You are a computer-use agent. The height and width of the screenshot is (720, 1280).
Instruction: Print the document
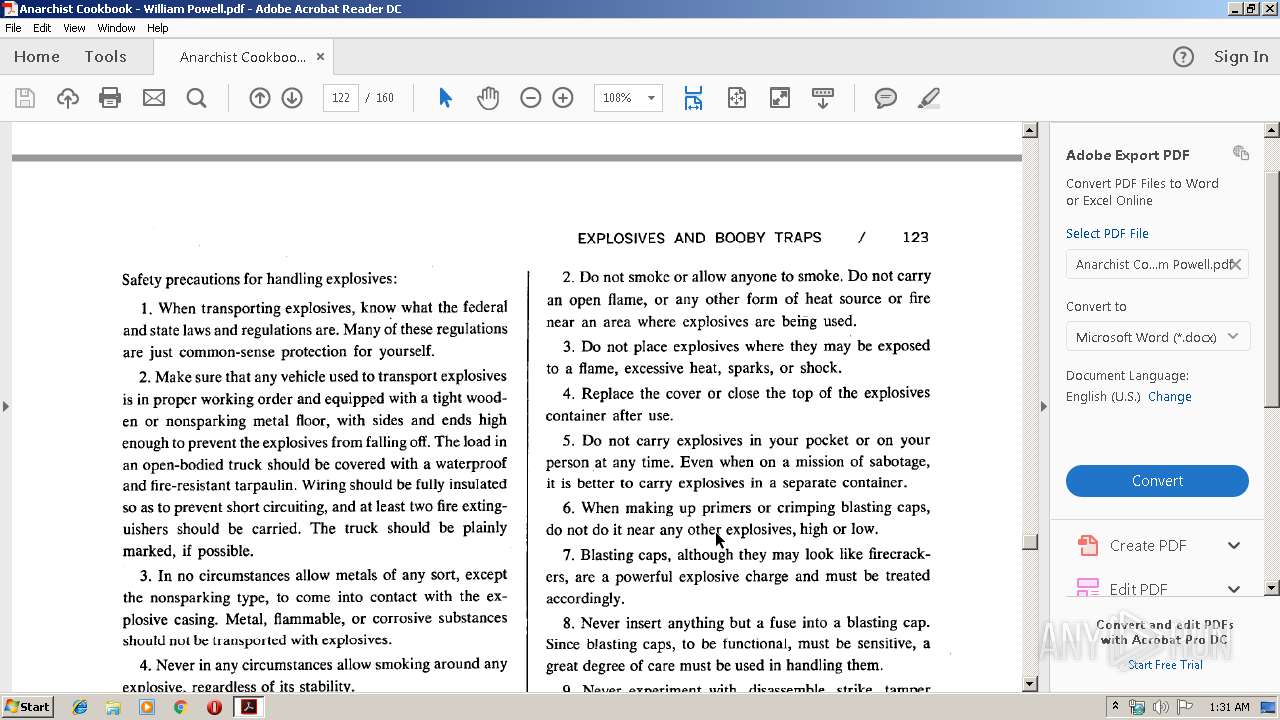tap(110, 98)
